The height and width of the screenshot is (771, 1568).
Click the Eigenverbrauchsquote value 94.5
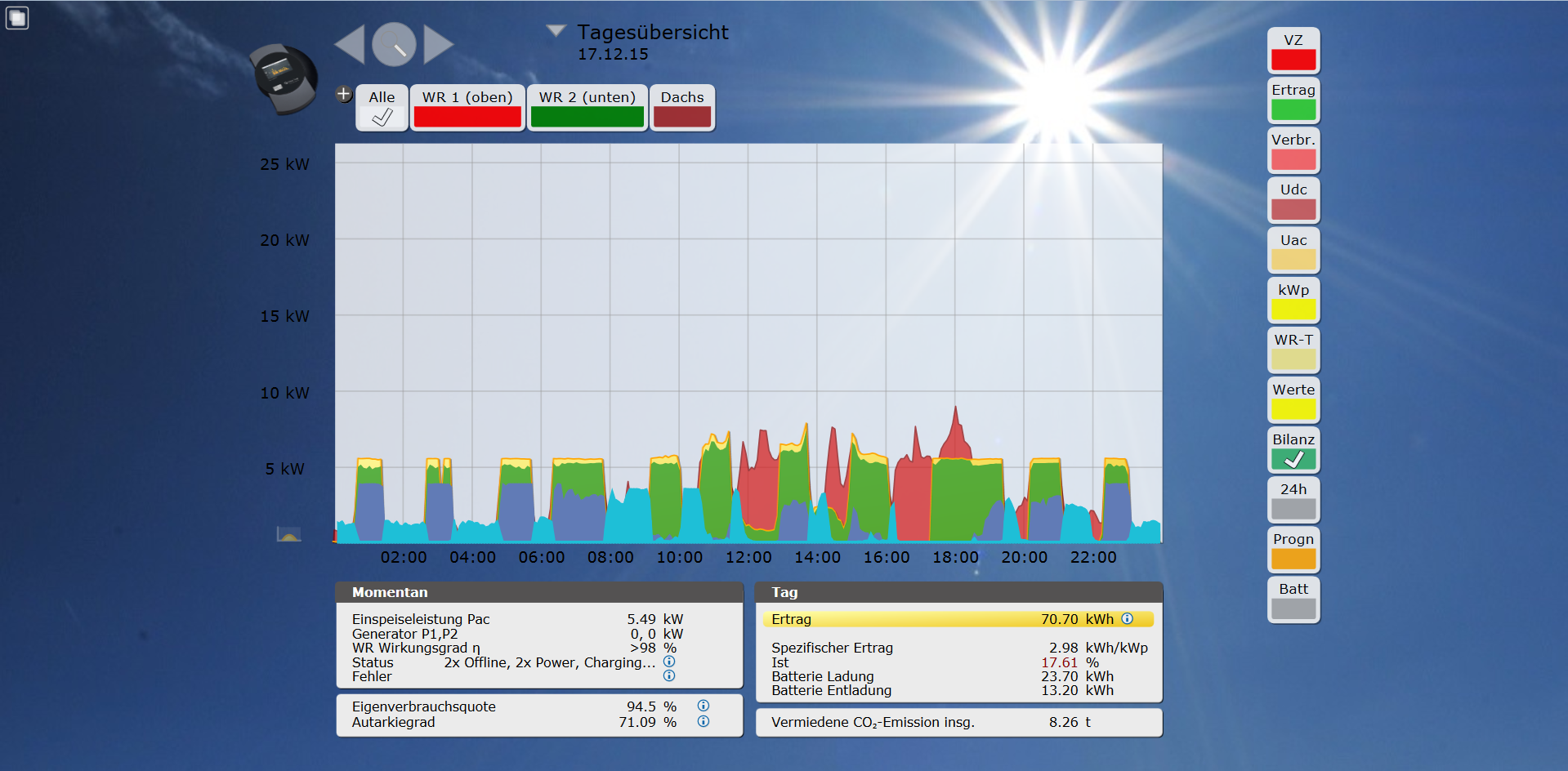641,706
